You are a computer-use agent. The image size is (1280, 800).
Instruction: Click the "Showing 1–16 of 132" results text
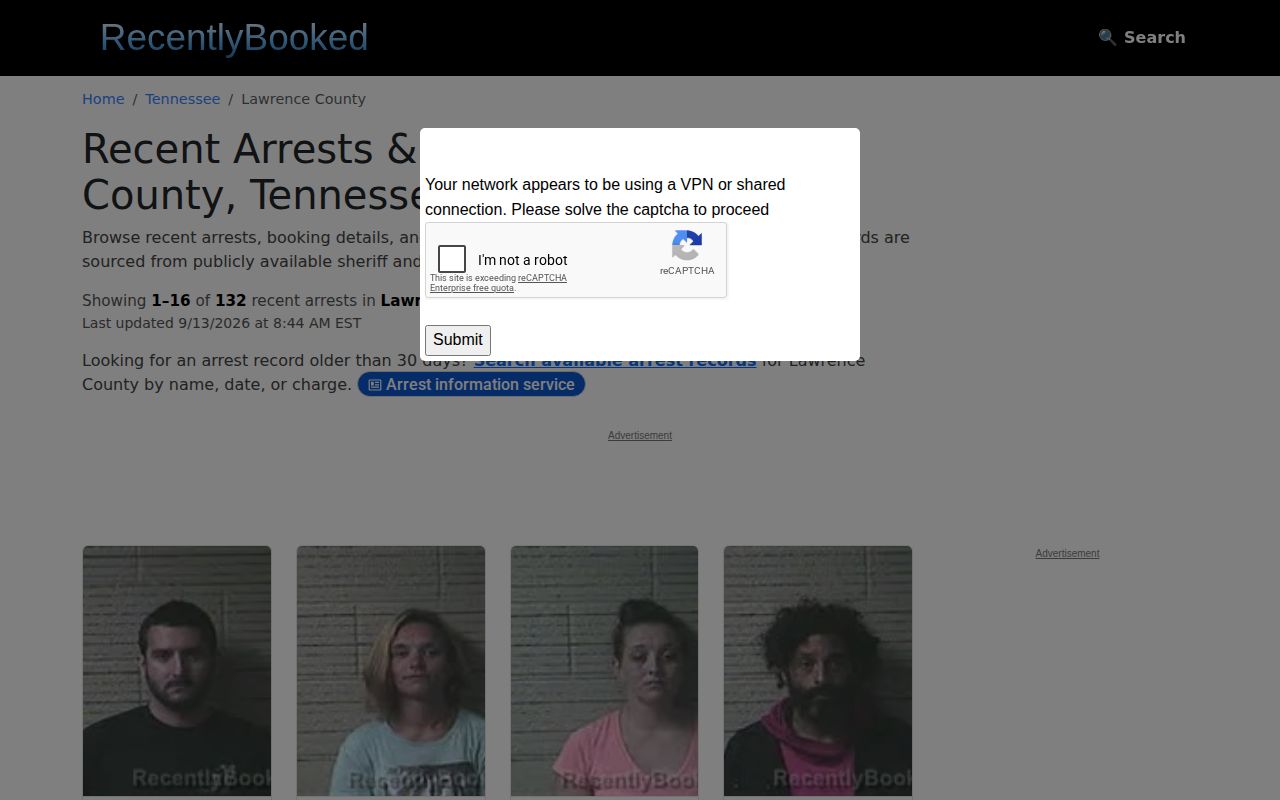click(164, 300)
